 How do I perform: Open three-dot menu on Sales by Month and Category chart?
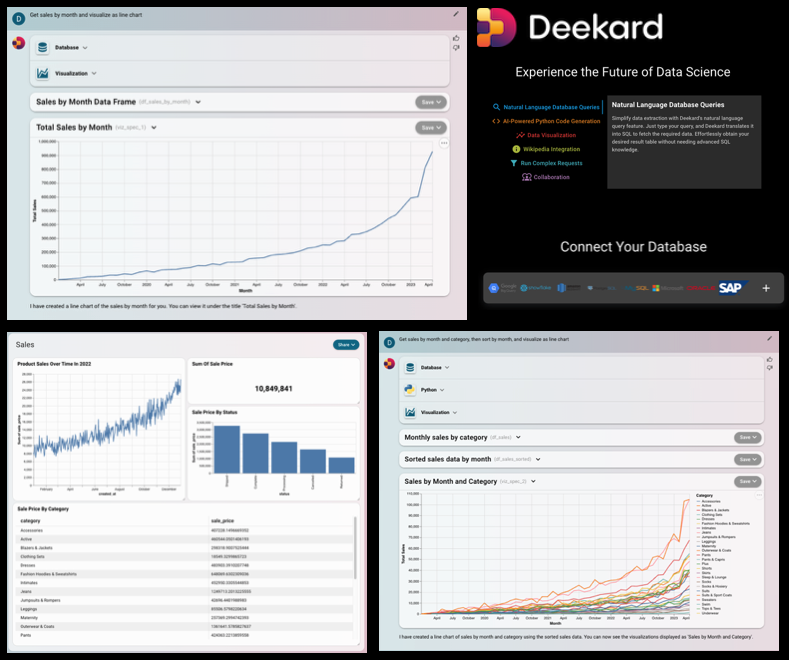(x=759, y=496)
